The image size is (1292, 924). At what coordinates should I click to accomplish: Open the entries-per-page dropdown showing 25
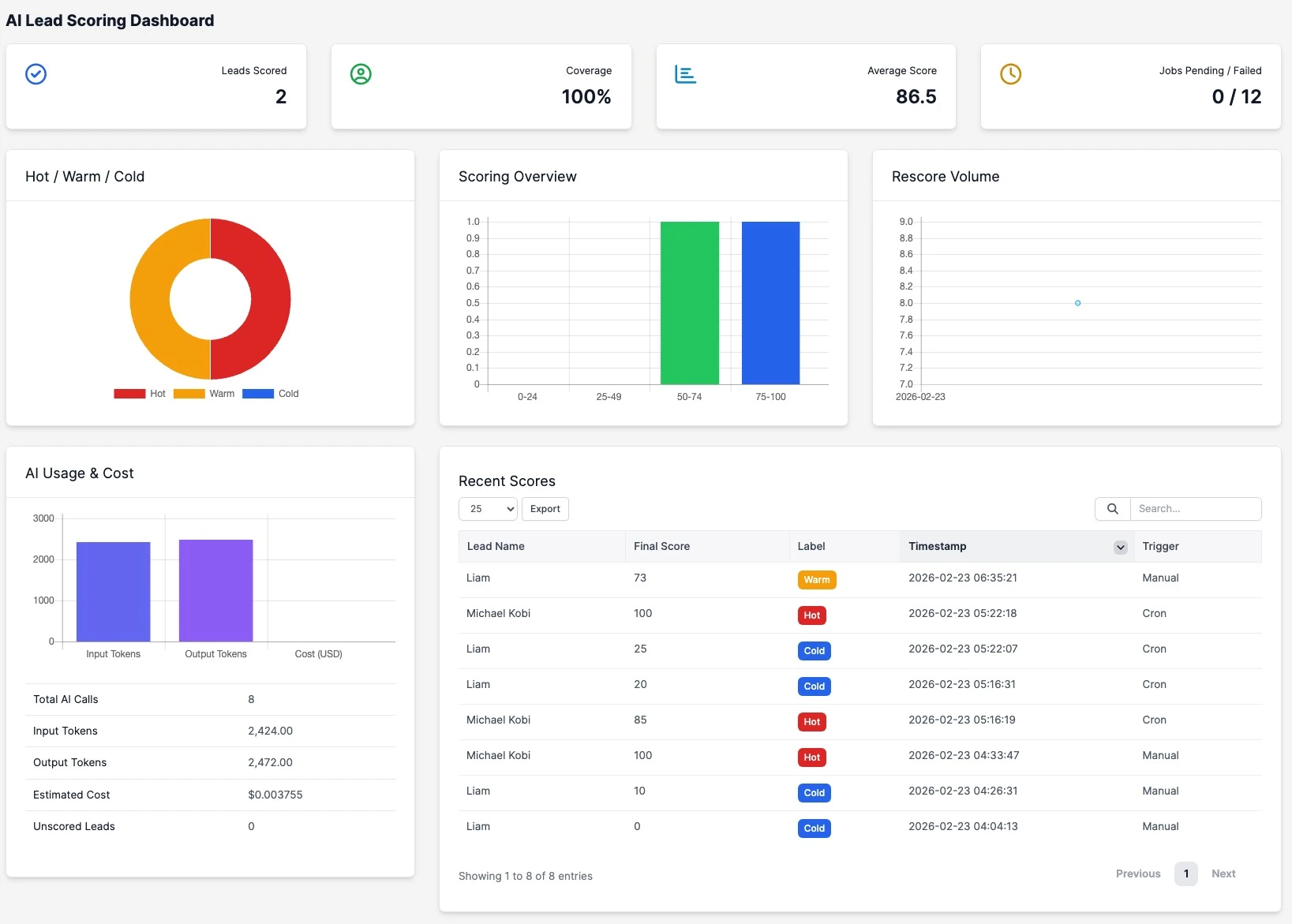pyautogui.click(x=487, y=509)
